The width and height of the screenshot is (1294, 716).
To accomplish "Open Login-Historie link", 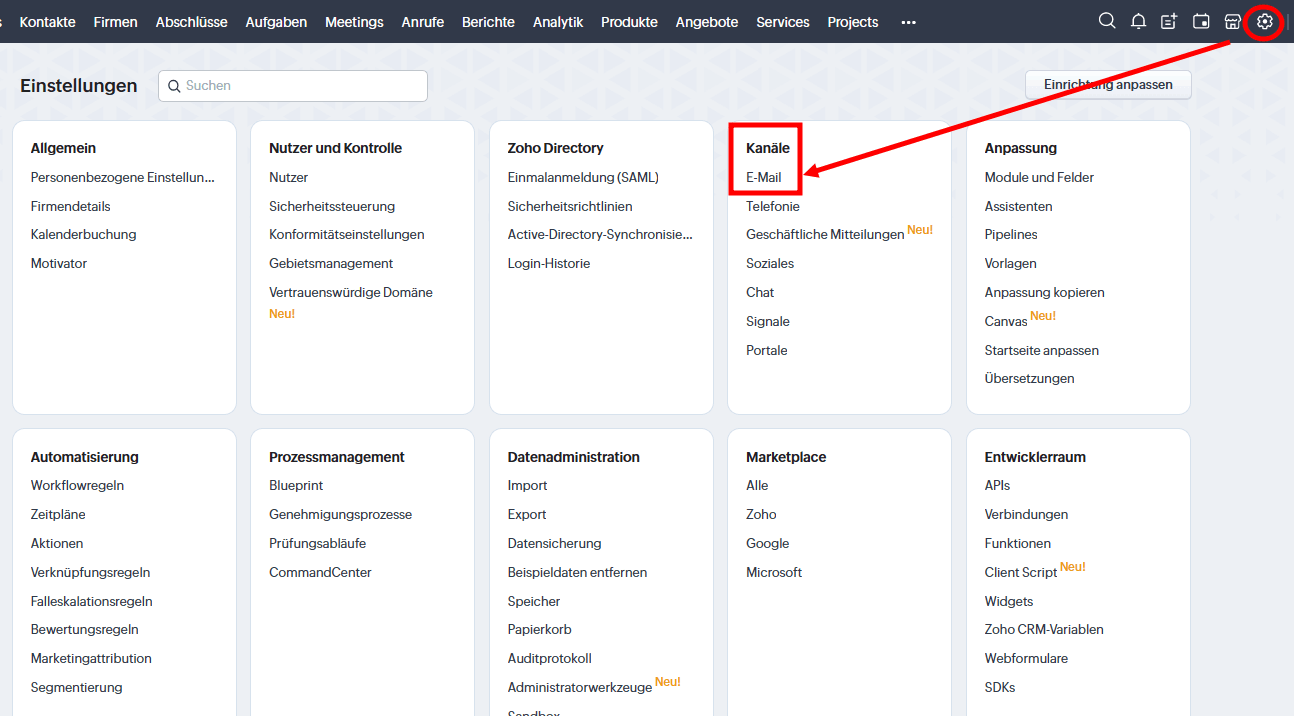I will coord(549,263).
